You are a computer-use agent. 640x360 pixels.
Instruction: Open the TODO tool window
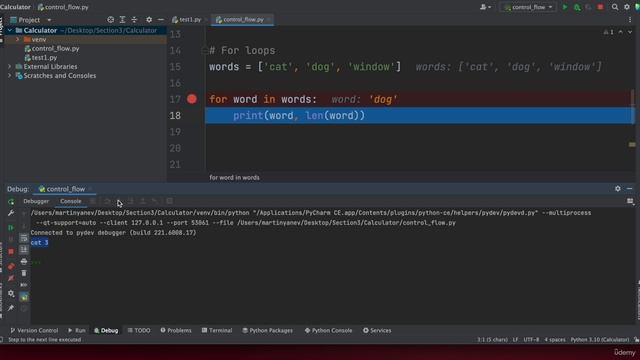pos(139,330)
